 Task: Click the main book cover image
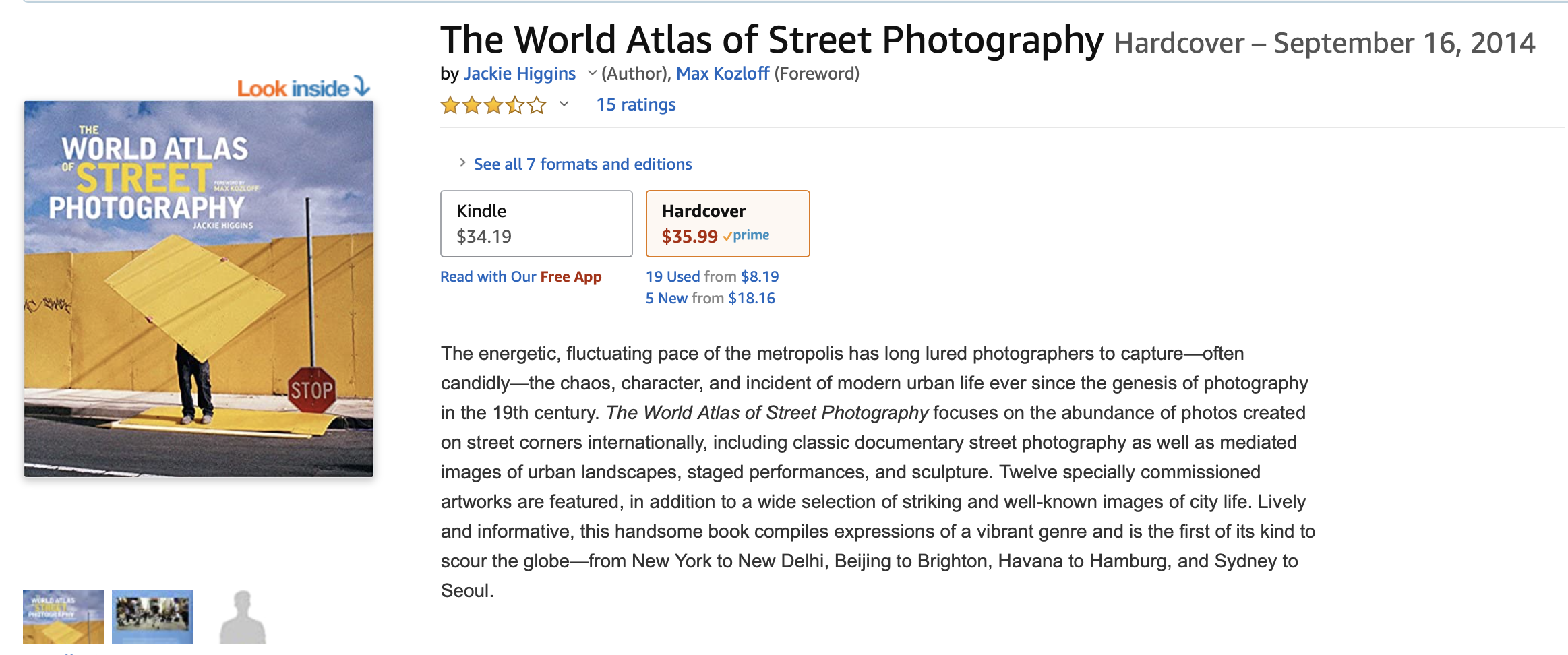click(x=199, y=288)
